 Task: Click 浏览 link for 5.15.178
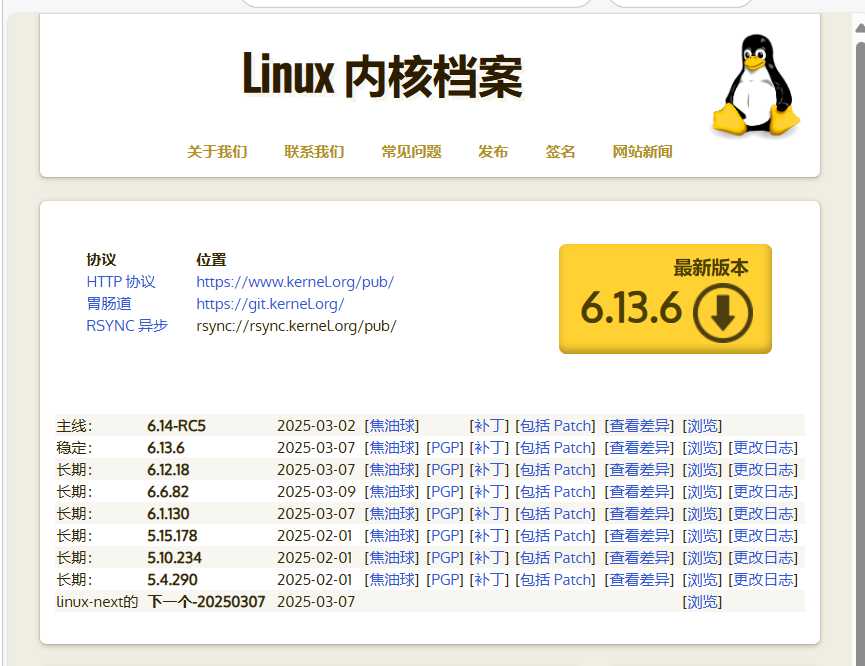point(702,536)
